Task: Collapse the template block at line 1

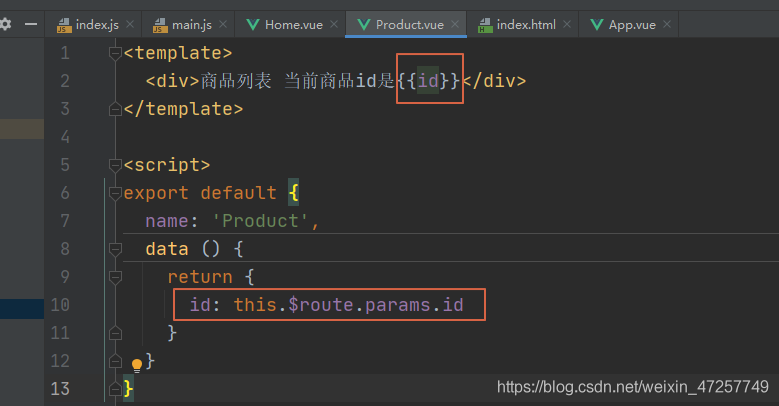Action: [x=115, y=53]
